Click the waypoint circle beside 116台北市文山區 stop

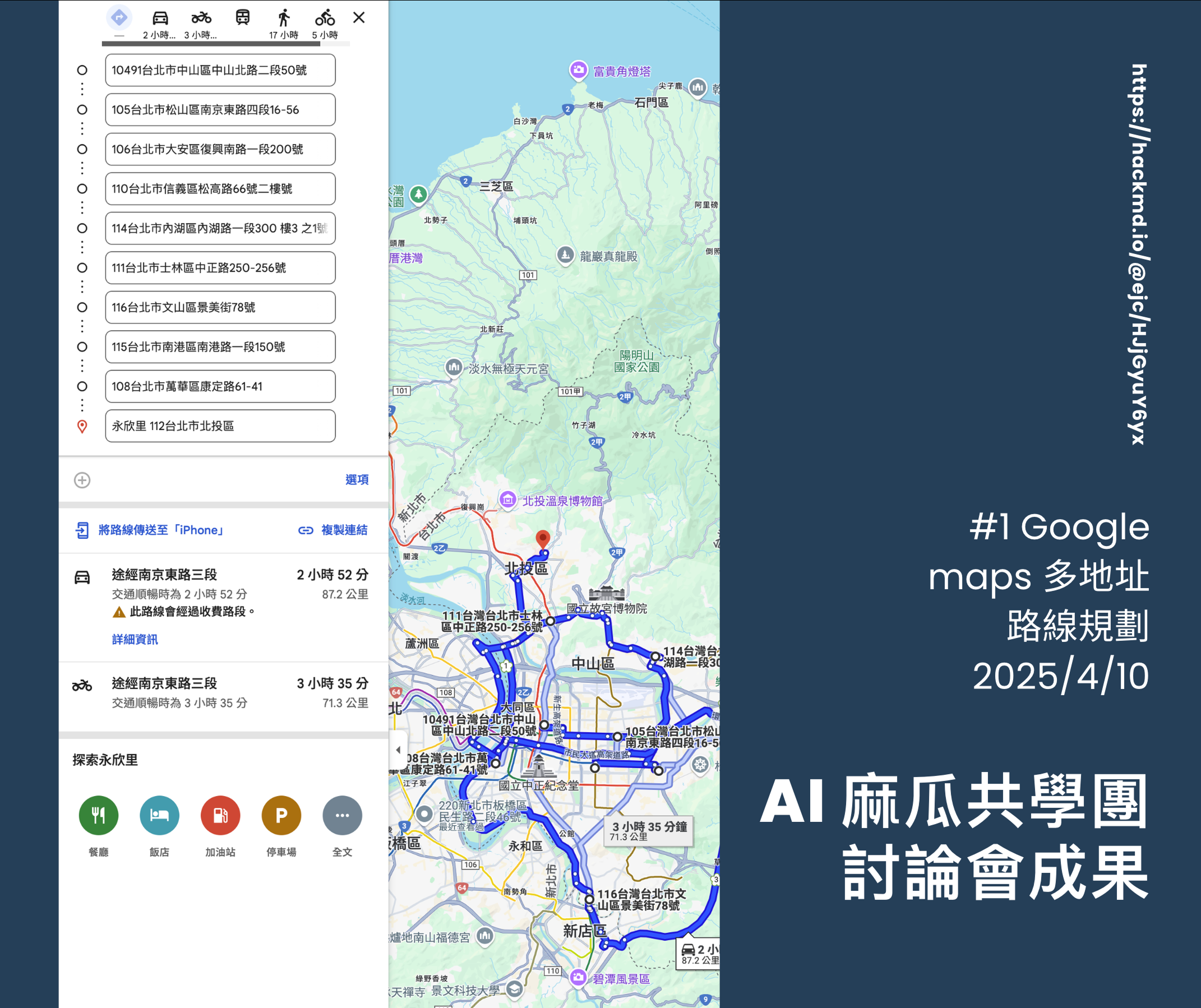(82, 307)
